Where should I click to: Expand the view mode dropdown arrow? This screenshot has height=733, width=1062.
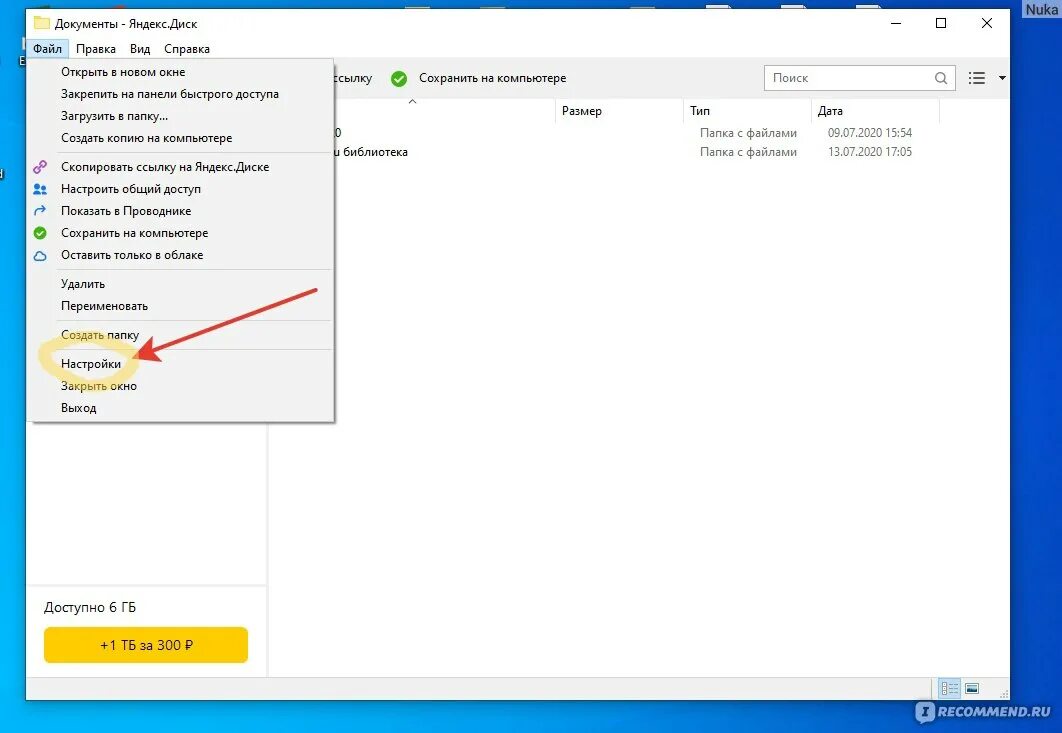[1002, 78]
